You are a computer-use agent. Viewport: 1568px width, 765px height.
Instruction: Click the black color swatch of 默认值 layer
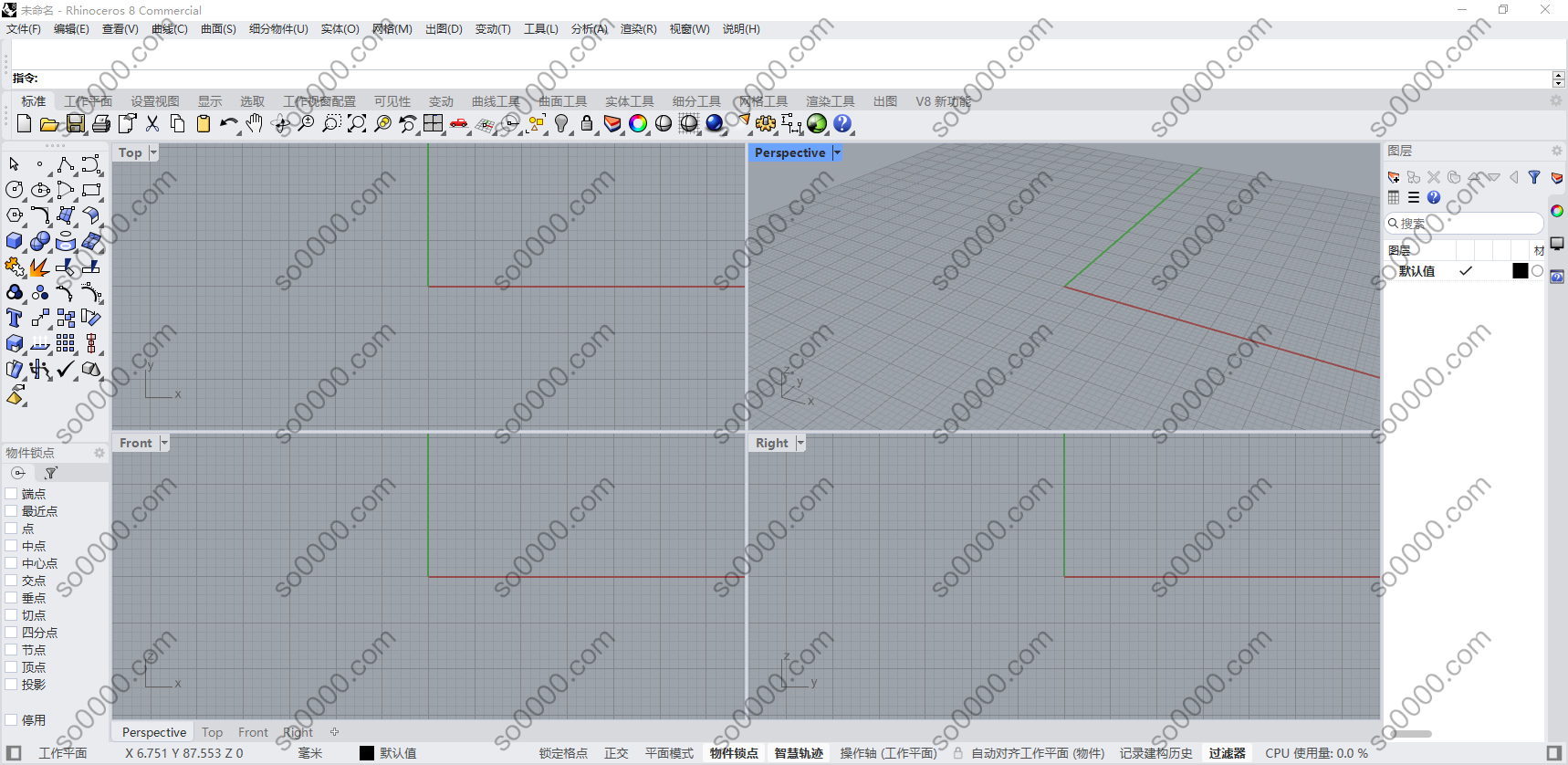(1520, 271)
